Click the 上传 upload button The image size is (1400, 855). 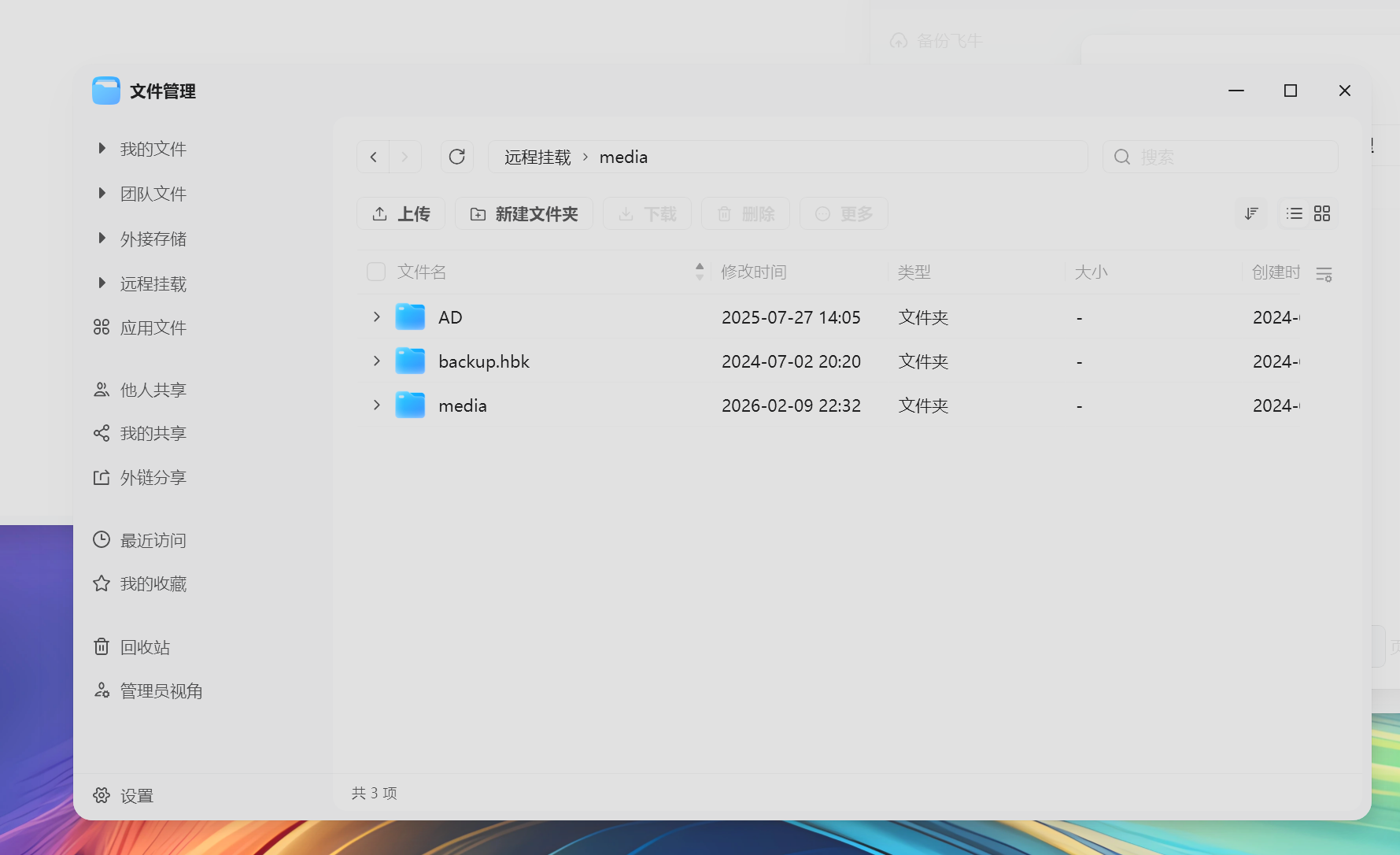click(401, 213)
